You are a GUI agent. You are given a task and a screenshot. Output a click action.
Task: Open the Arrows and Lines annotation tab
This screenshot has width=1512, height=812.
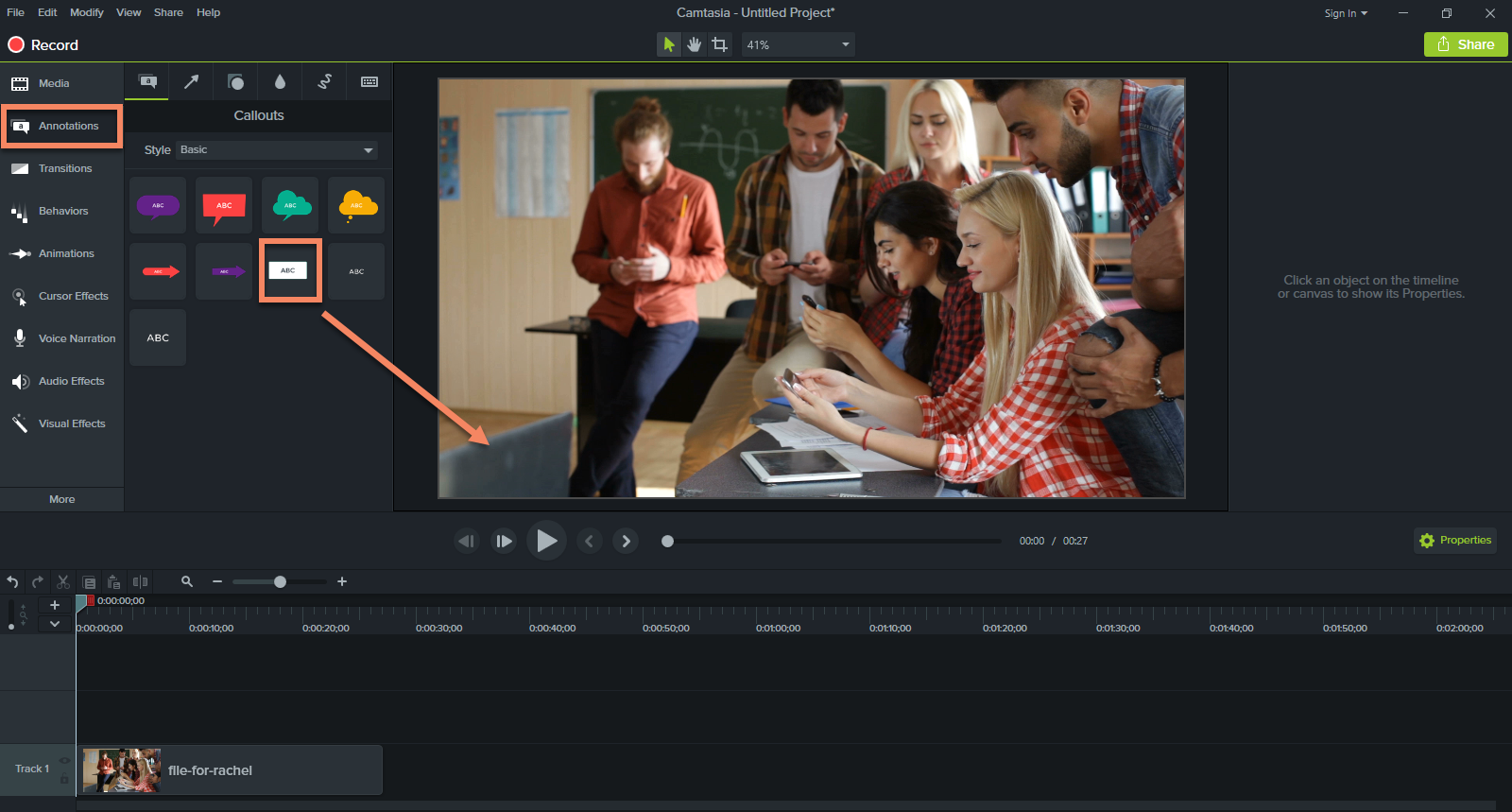191,82
